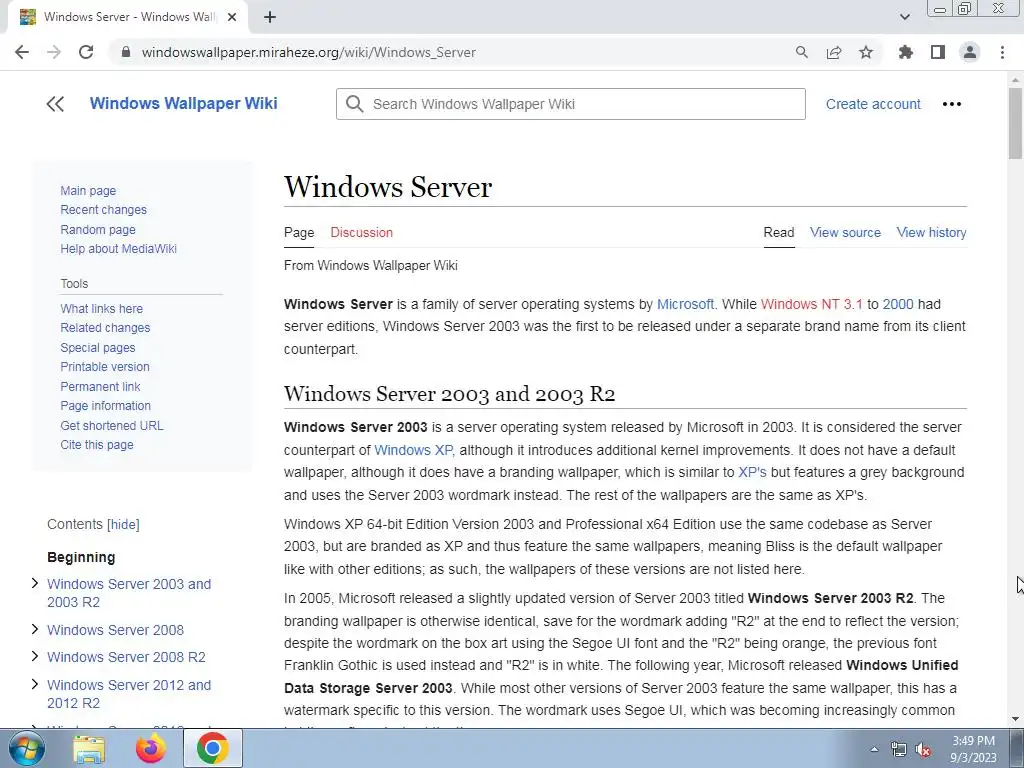Reload the page with the refresh icon

pos(86,52)
